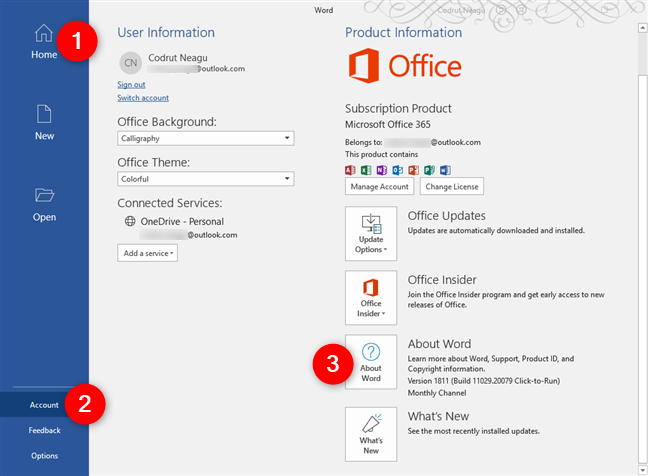
Task: Click the Sign out link
Action: (x=131, y=85)
